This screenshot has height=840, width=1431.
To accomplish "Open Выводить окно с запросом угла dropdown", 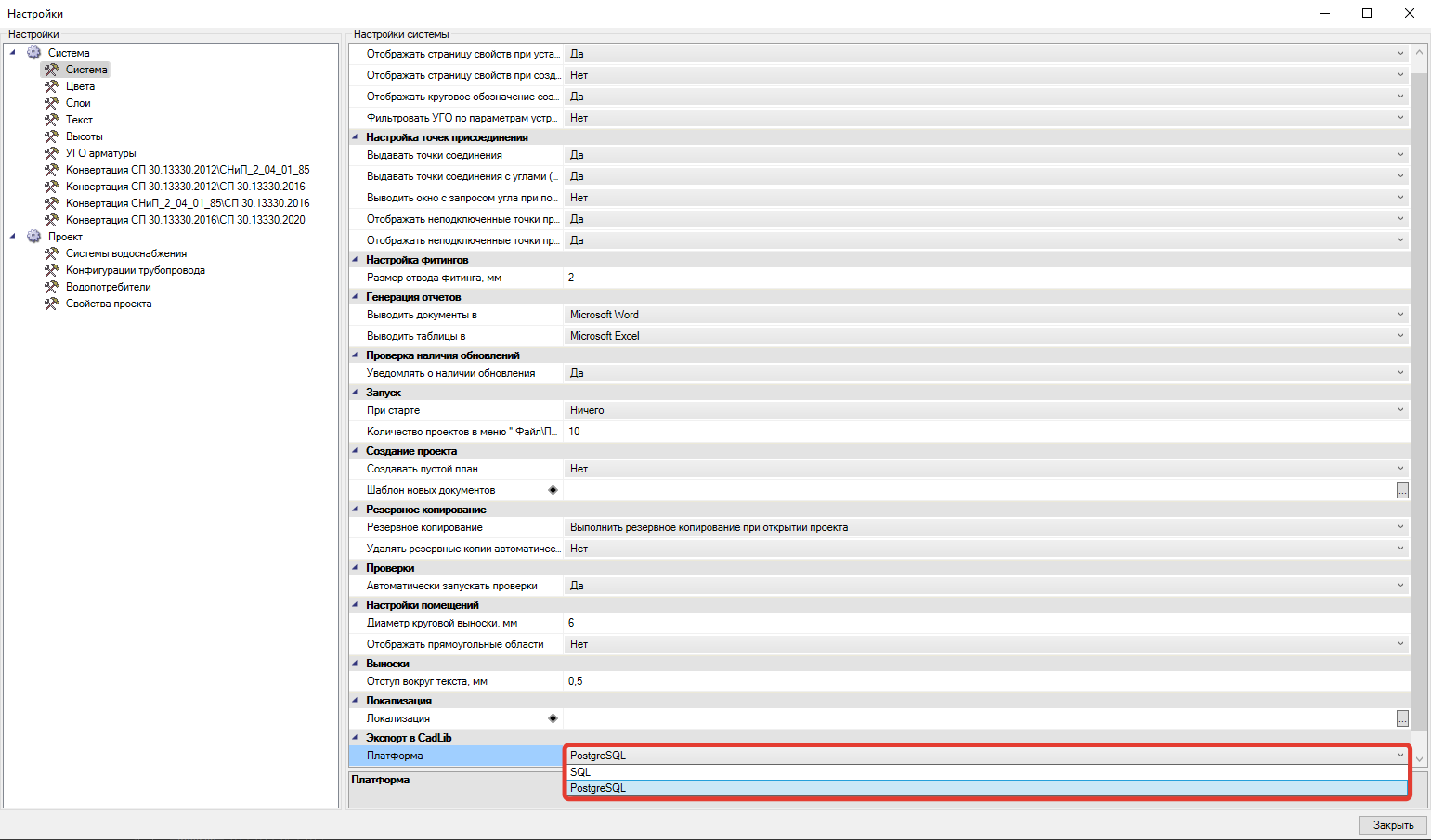I will pos(1400,198).
